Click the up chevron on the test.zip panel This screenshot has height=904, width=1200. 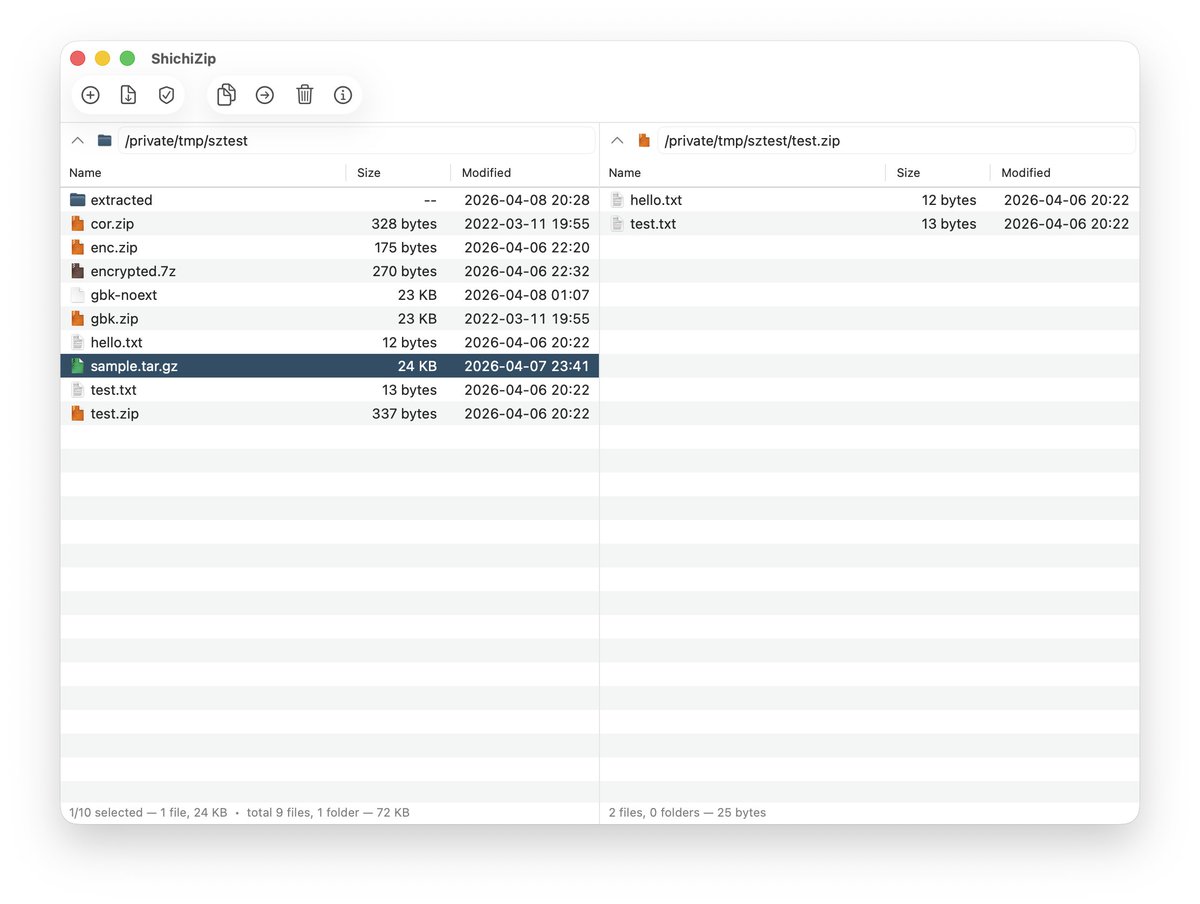coord(617,140)
